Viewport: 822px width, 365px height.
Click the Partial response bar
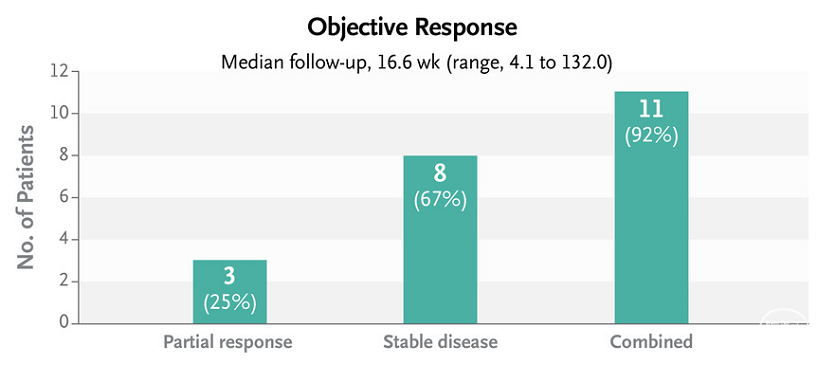(x=230, y=292)
